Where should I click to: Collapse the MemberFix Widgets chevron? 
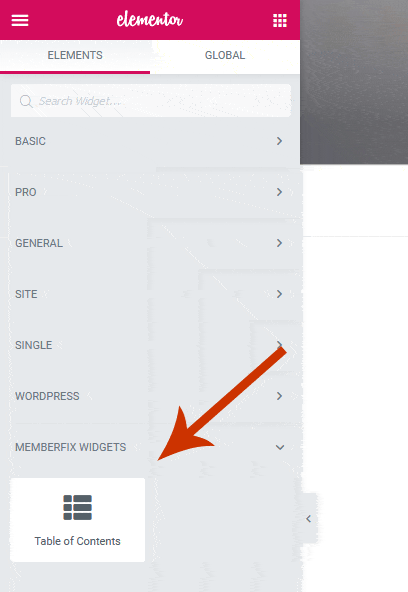pos(280,447)
